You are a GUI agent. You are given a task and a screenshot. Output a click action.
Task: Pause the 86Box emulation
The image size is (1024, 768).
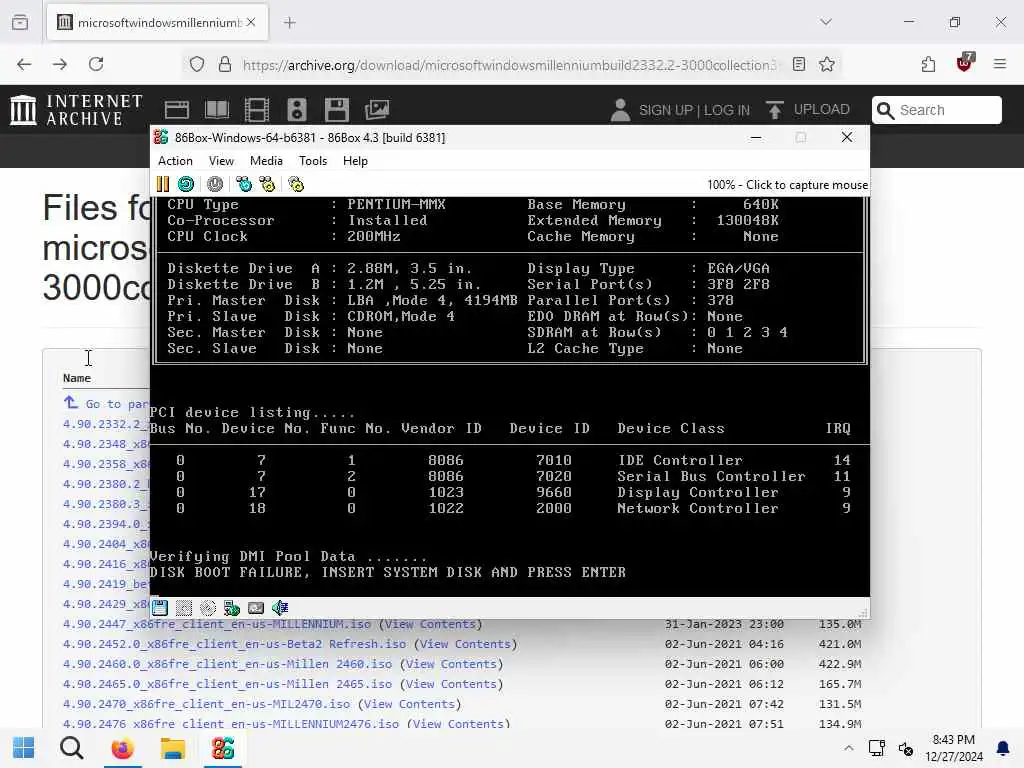(x=163, y=185)
